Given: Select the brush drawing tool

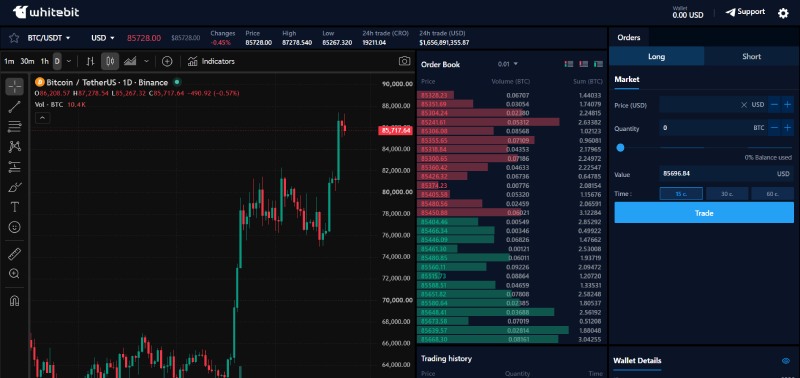Looking at the screenshot, I should pyautogui.click(x=15, y=187).
